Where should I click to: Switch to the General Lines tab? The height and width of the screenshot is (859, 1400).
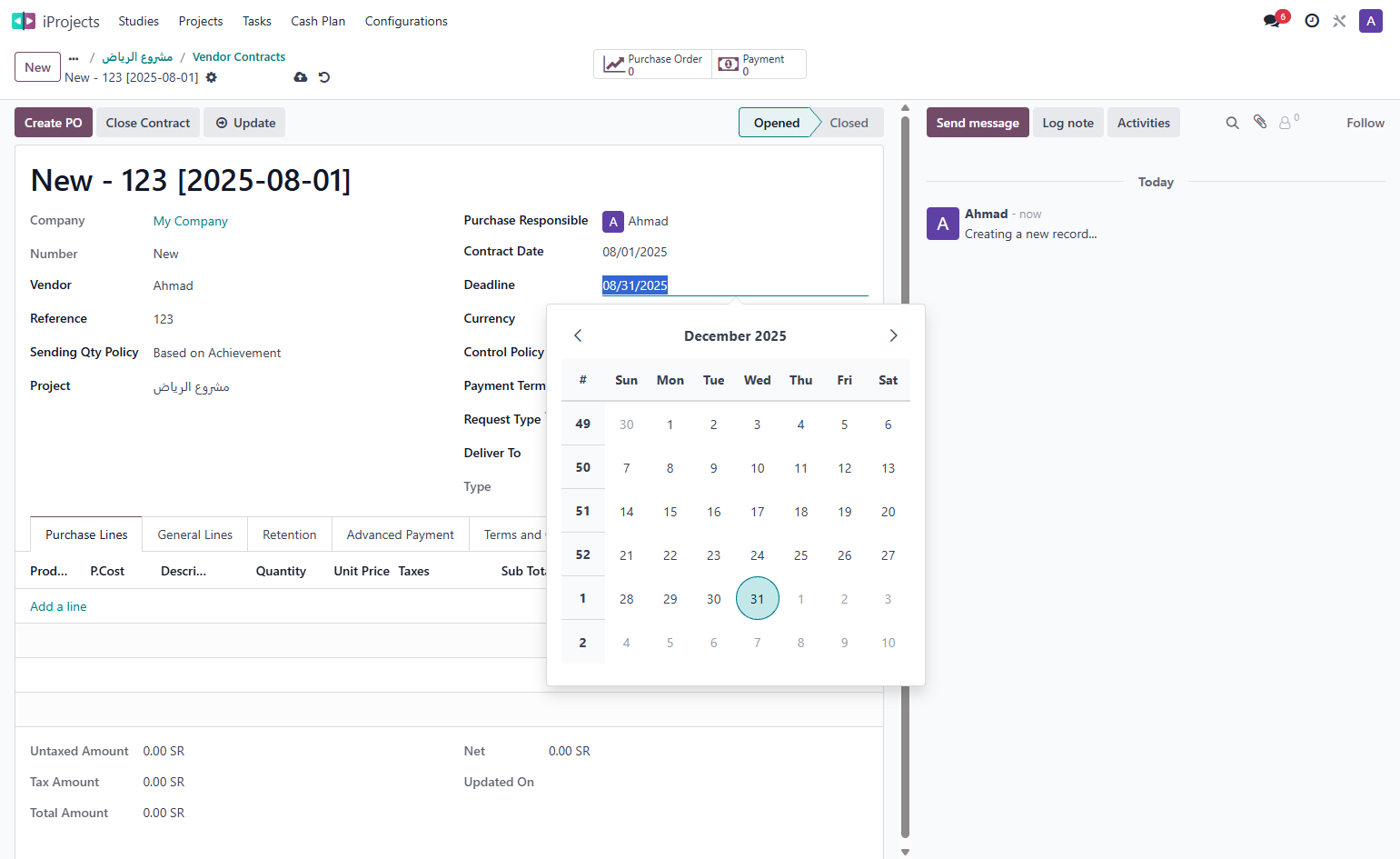[194, 534]
